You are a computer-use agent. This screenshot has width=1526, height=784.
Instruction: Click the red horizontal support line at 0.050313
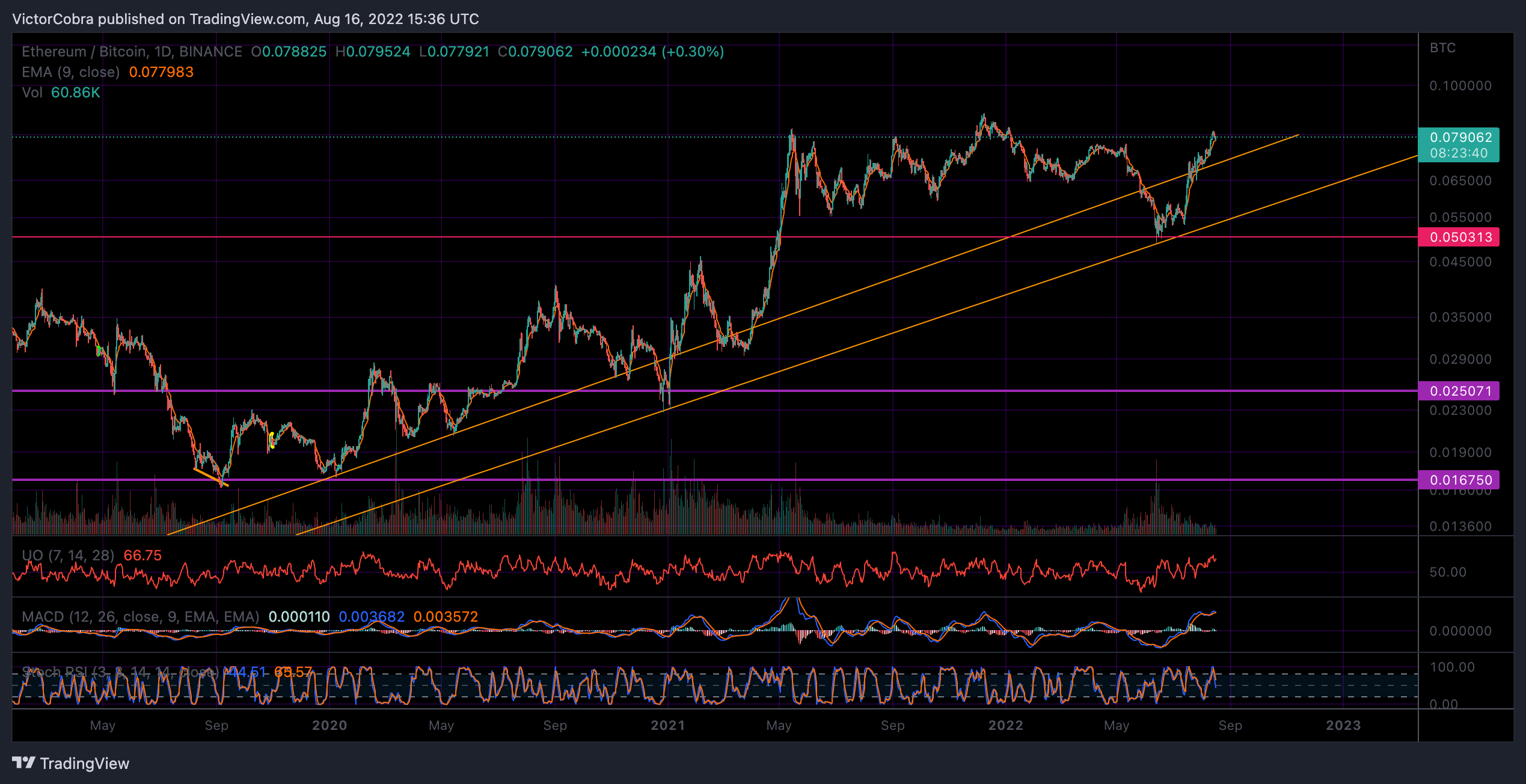point(715,237)
